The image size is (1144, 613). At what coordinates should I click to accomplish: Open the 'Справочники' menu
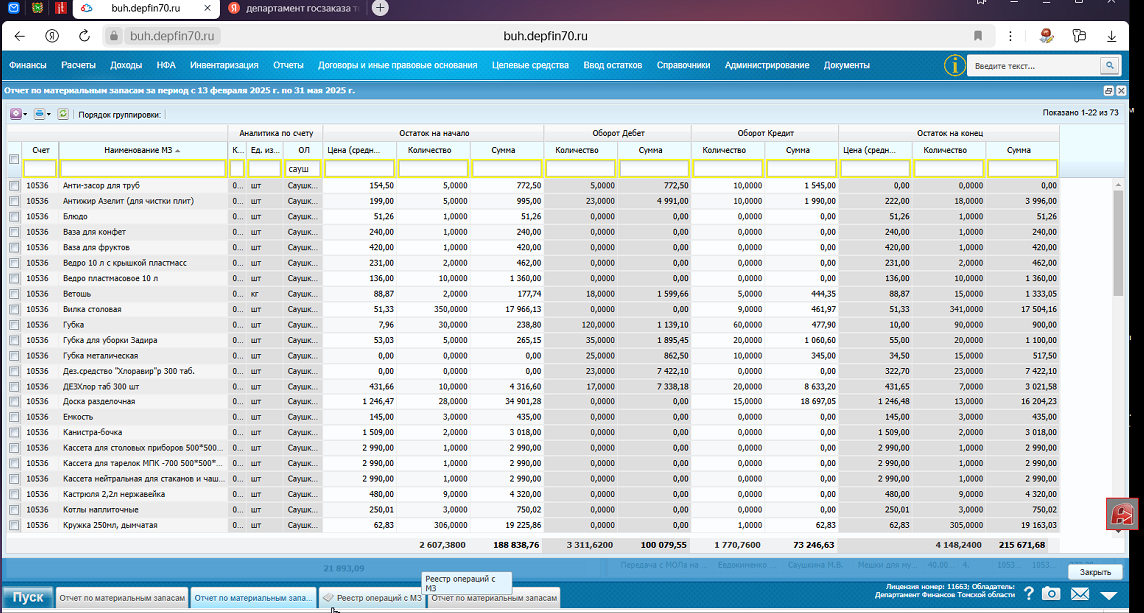coord(683,65)
